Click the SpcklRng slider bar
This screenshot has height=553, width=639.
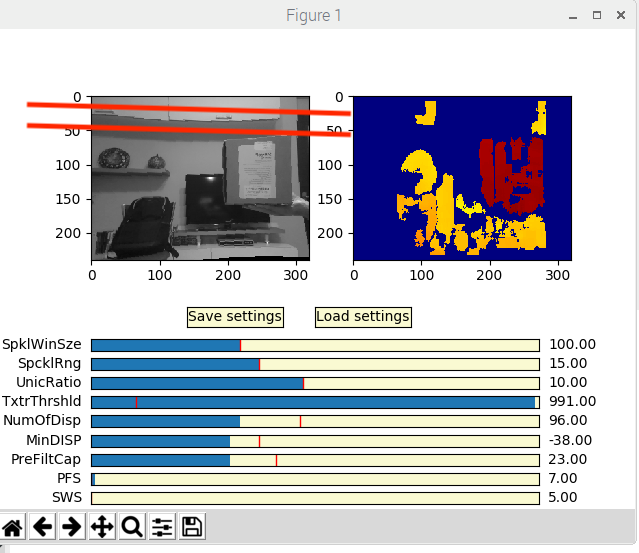point(315,364)
